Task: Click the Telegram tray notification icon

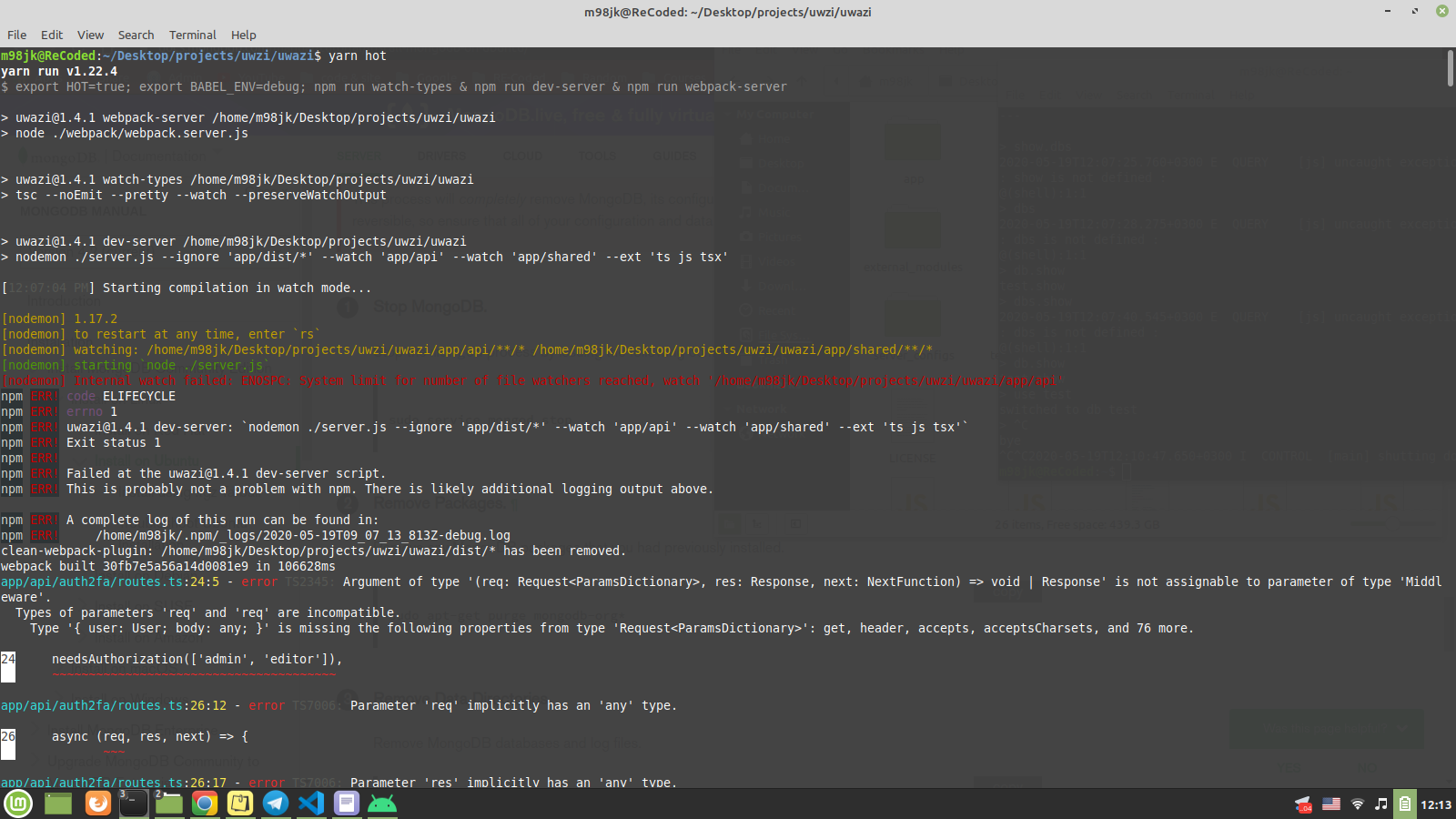Action: (x=1303, y=804)
